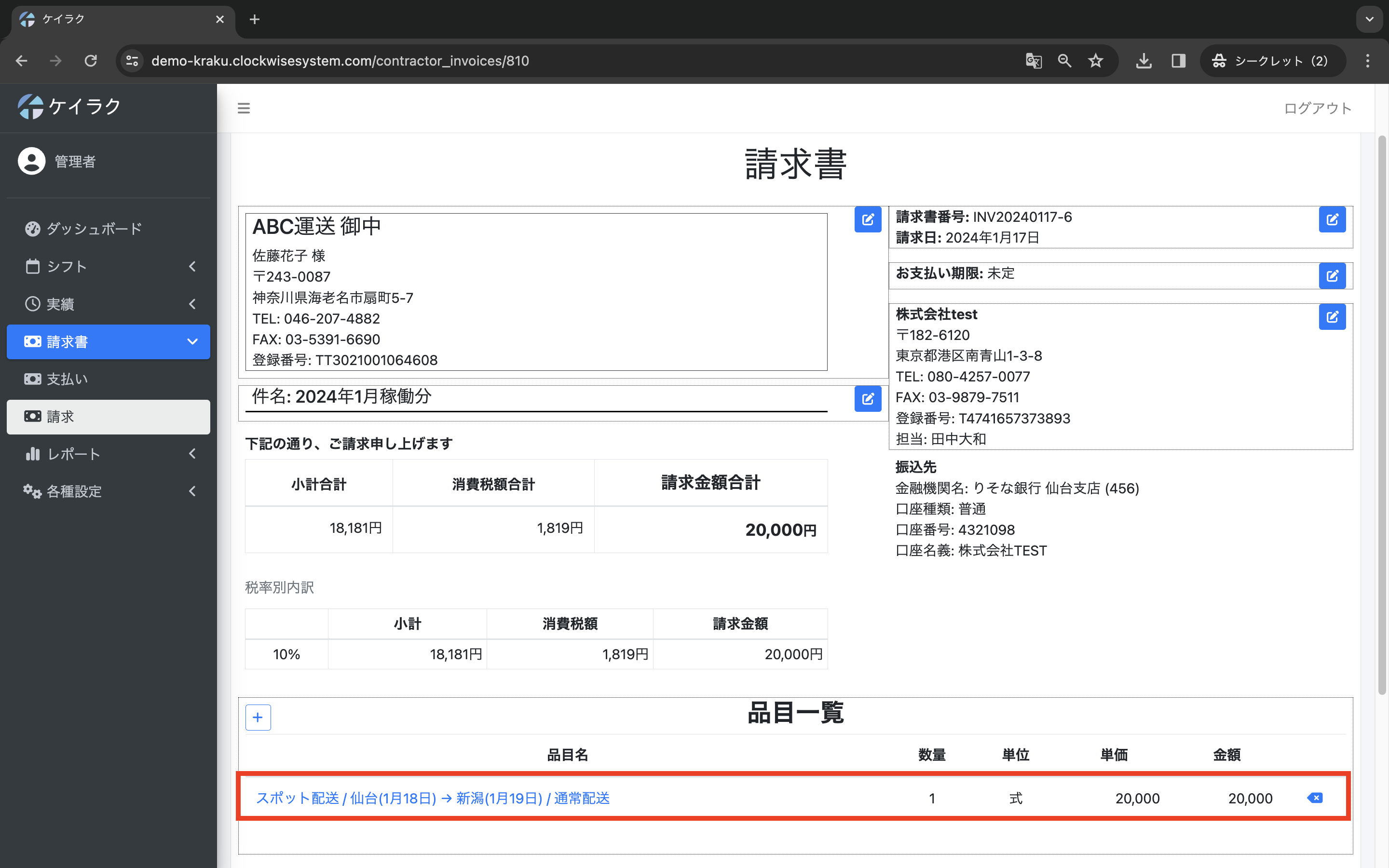Open a new browser tab
Image resolution: width=1389 pixels, height=868 pixels.
255,19
